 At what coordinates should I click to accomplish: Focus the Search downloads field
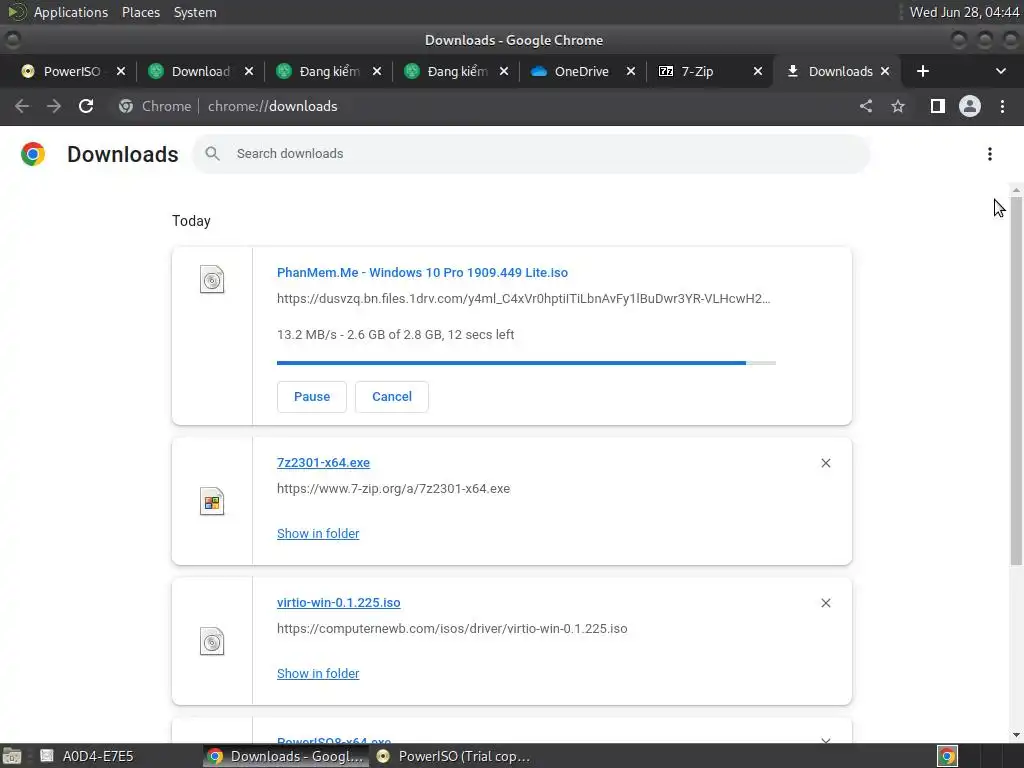tap(531, 154)
